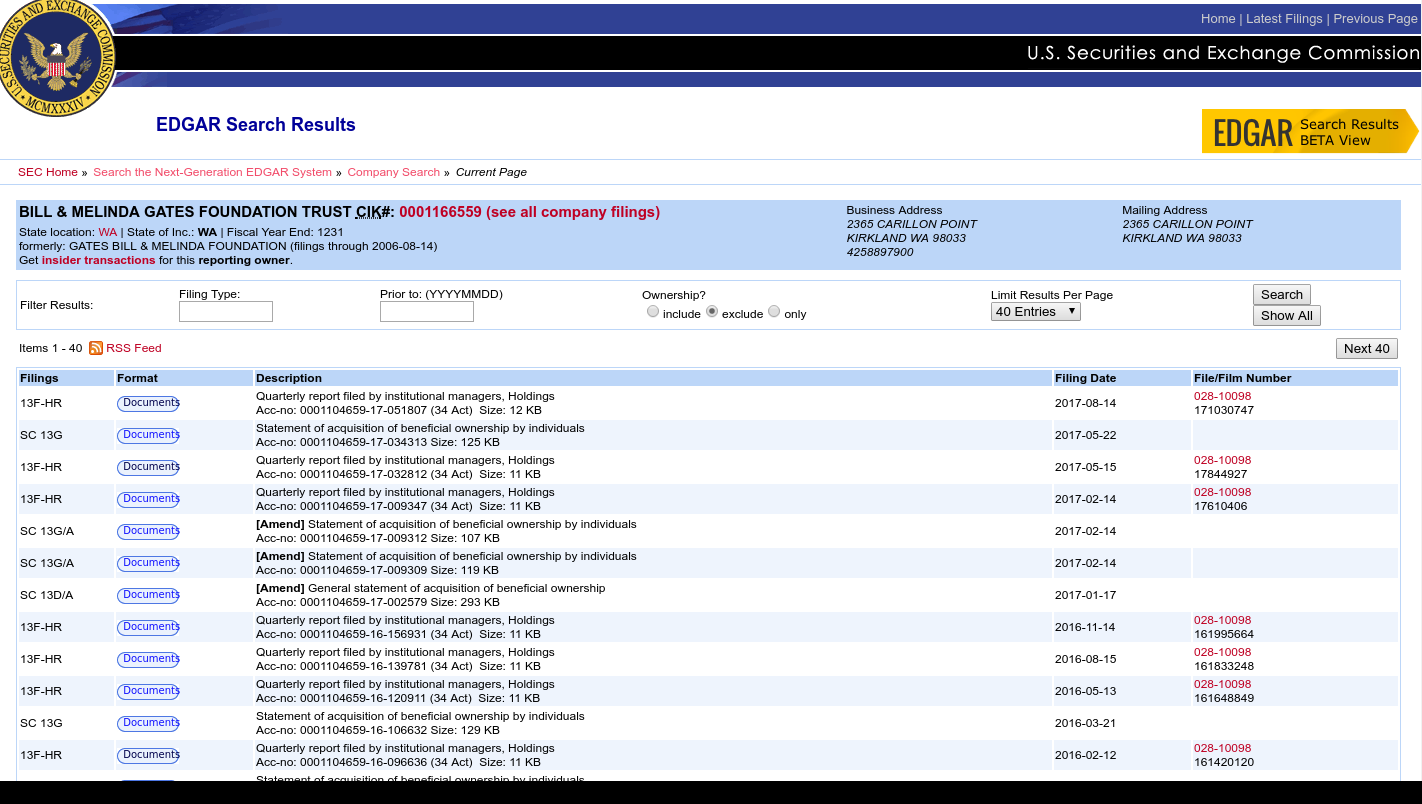Viewport: 1422px width, 804px height.
Task: Open Latest Filings link
Action: point(1284,19)
